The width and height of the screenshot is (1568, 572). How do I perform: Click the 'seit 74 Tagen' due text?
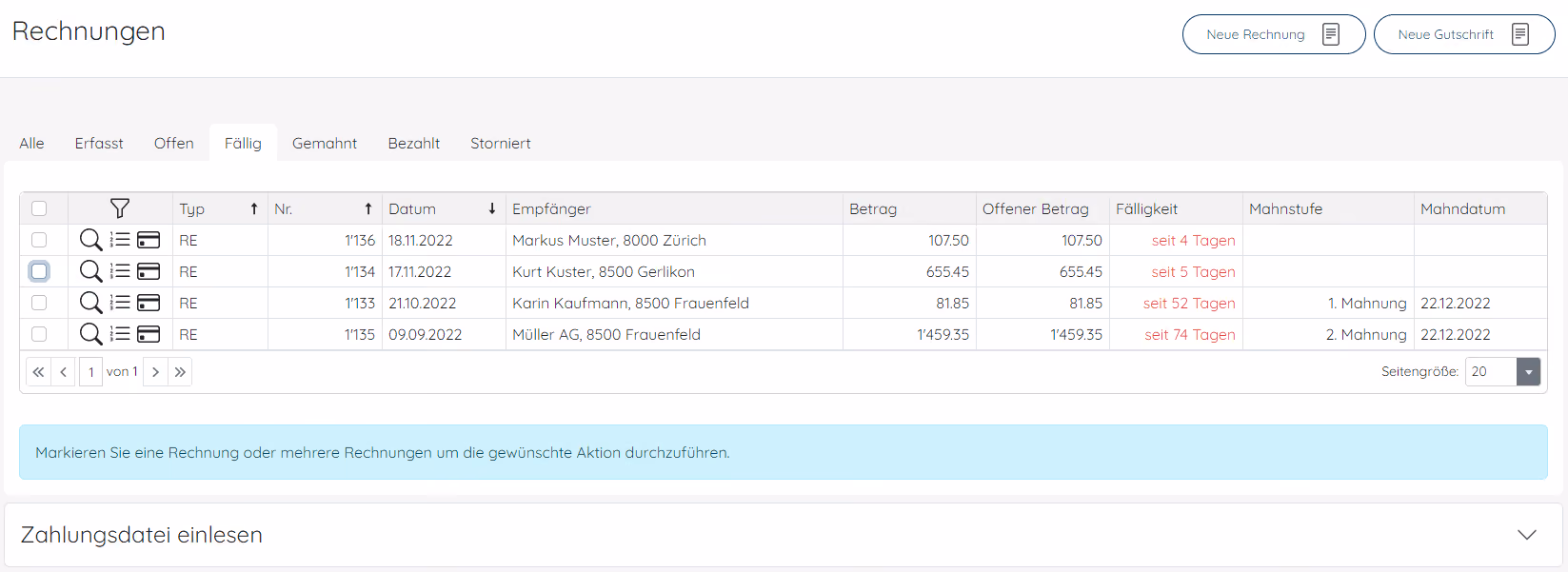1190,334
